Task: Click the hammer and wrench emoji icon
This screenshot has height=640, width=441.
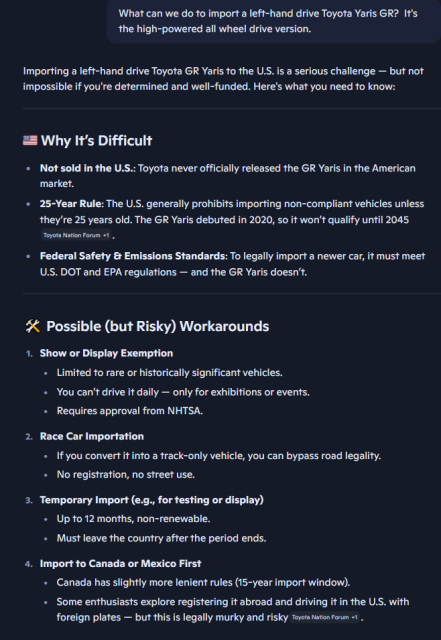Action: click(33, 326)
